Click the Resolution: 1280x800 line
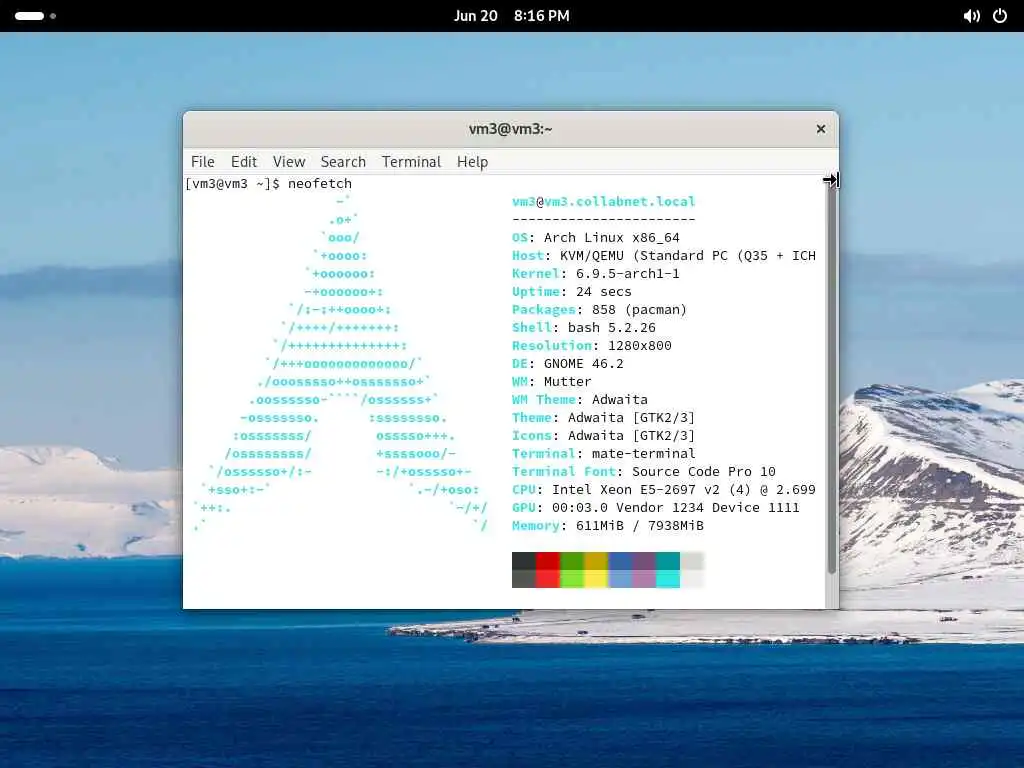The width and height of the screenshot is (1024, 768). 592,345
